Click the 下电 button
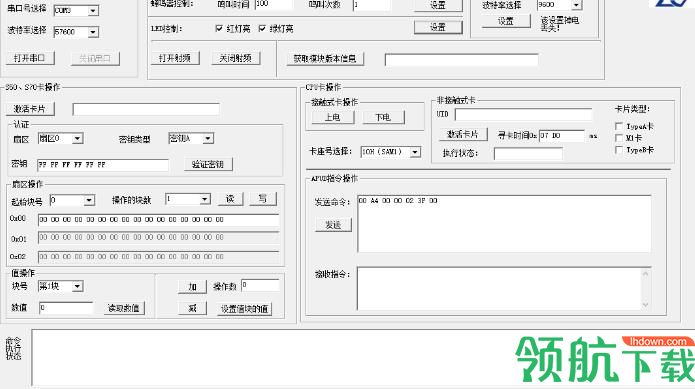 [x=383, y=117]
